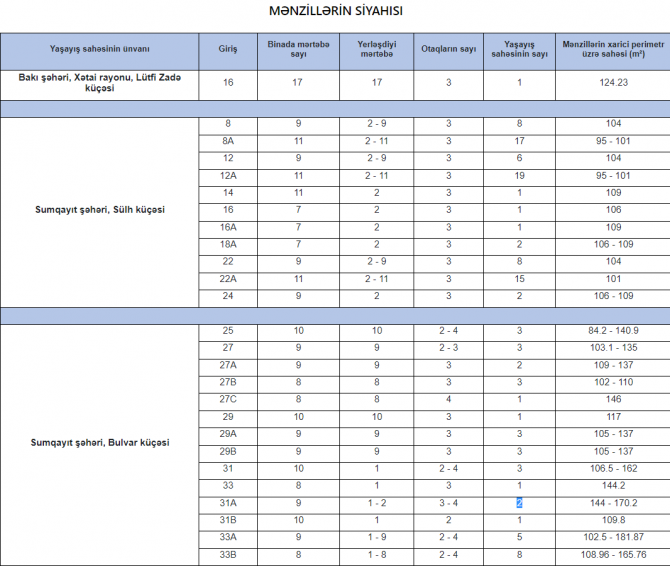
Task: Click the highlighted 2 in row 31A
Action: [519, 502]
